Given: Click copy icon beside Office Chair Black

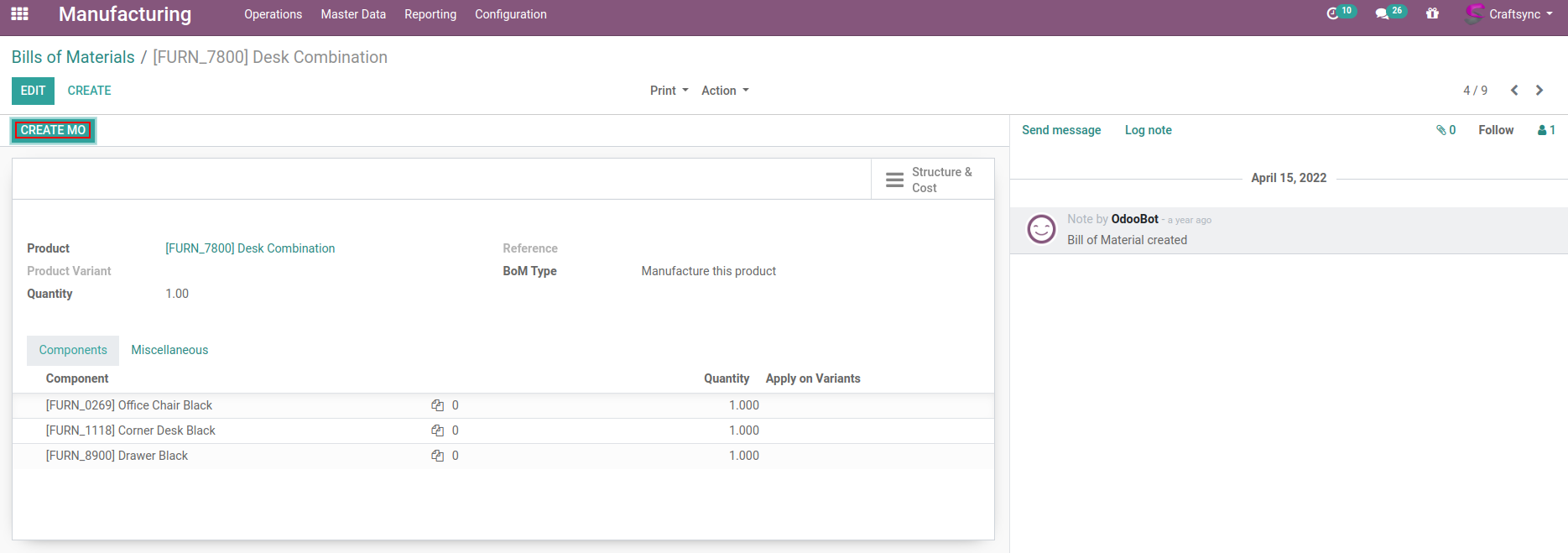Looking at the screenshot, I should (437, 405).
